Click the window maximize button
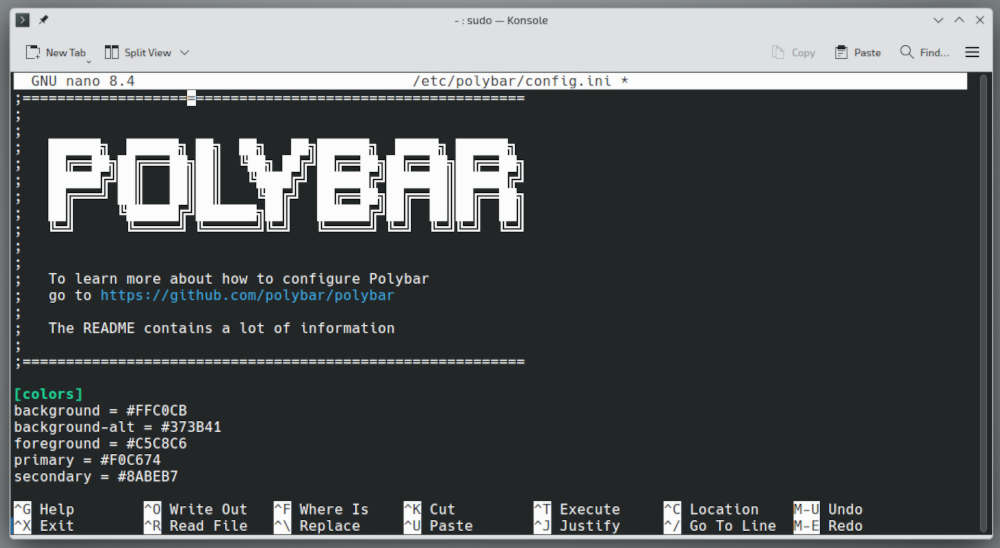 (x=959, y=20)
